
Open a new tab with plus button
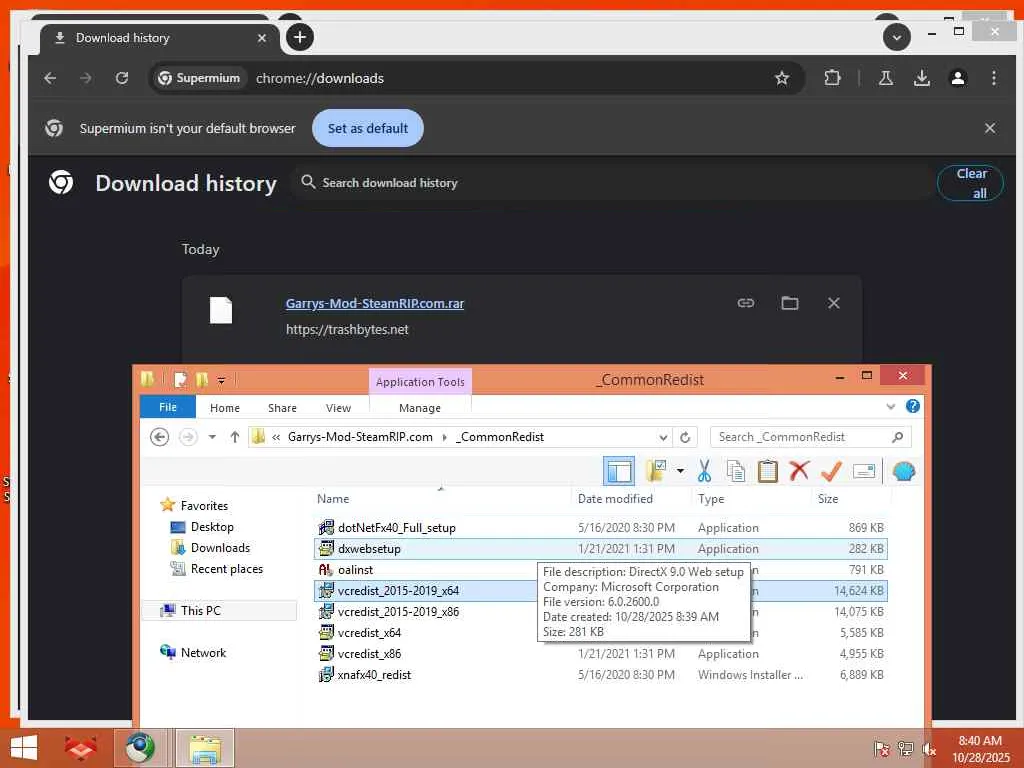(300, 37)
